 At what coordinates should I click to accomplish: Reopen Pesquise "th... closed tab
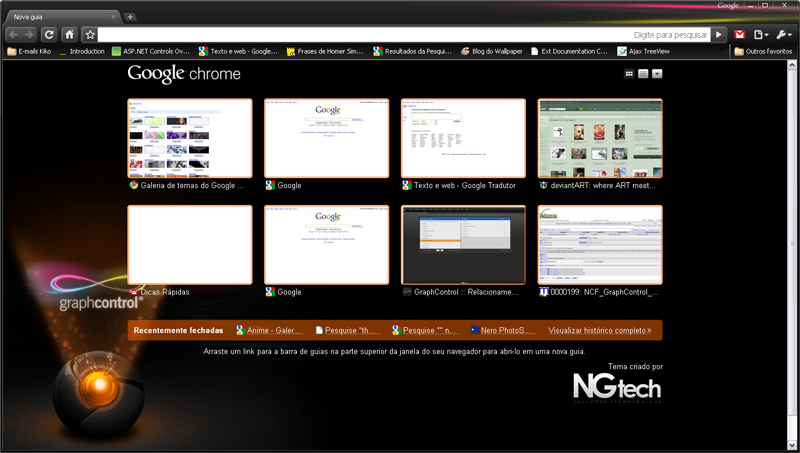pyautogui.click(x=348, y=330)
